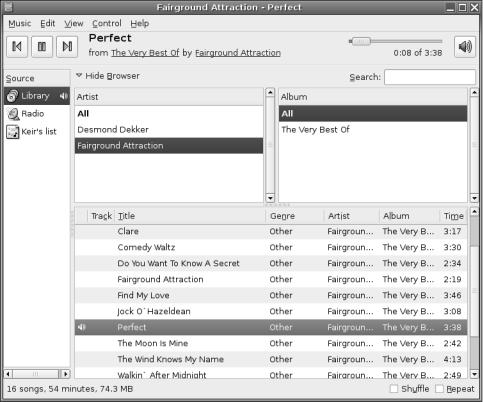483x402 pixels.
Task: Open the Edit menu
Action: (48, 23)
